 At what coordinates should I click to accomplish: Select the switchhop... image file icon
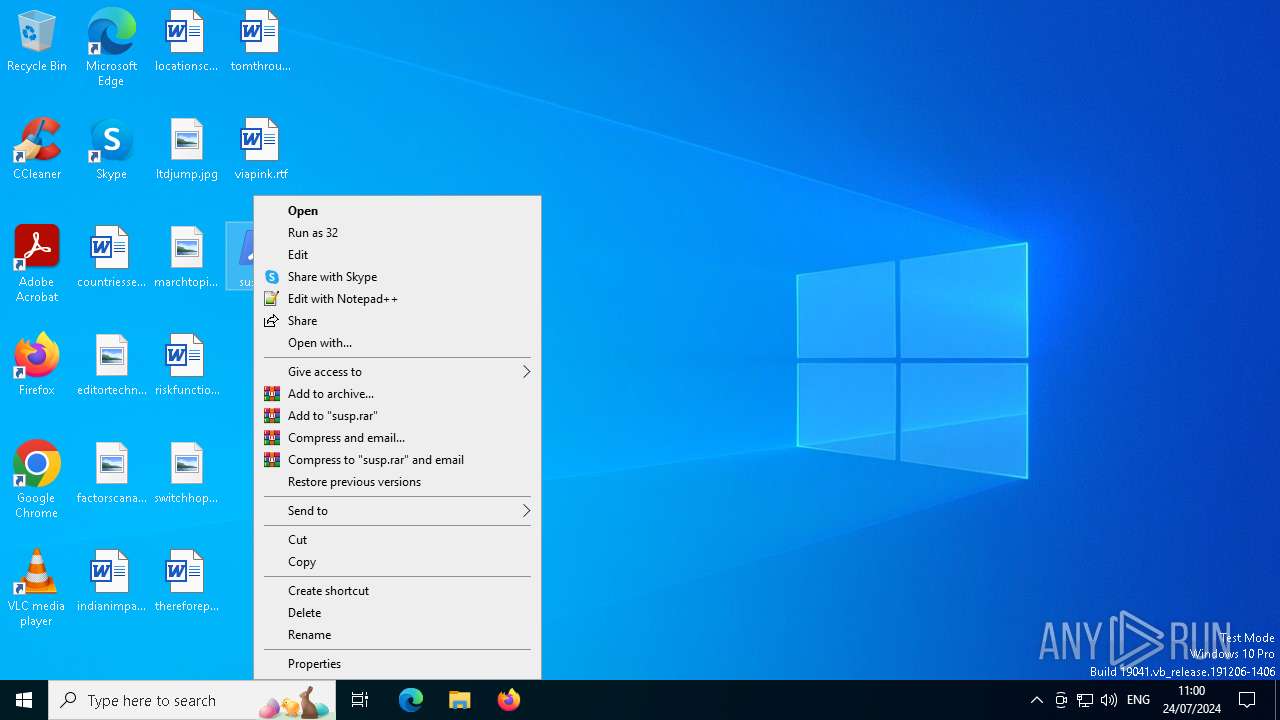coord(186,474)
